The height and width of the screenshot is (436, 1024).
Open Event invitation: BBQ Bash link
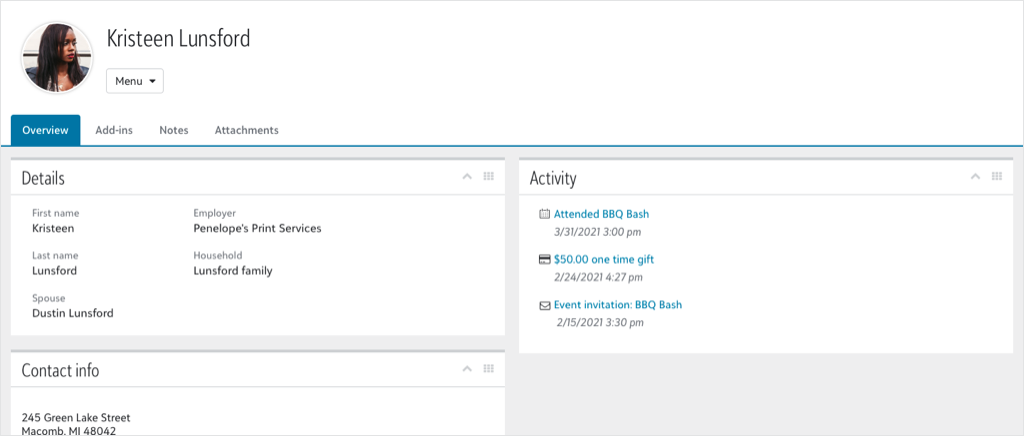[x=617, y=305]
